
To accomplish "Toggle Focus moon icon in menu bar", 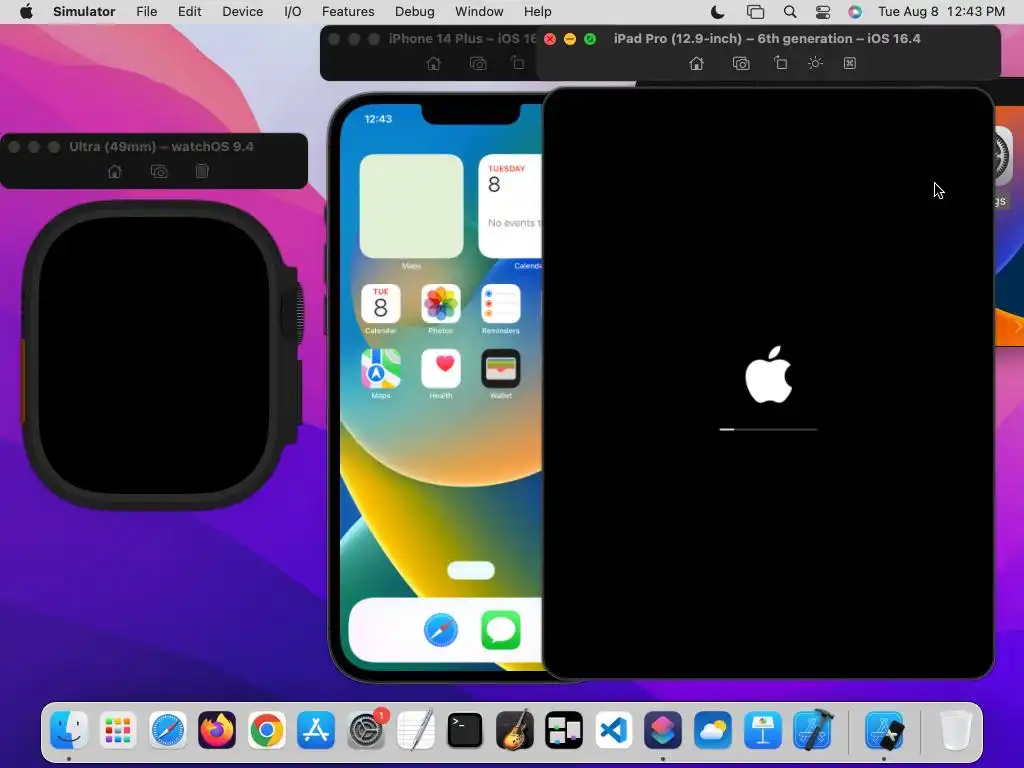I will pyautogui.click(x=717, y=12).
